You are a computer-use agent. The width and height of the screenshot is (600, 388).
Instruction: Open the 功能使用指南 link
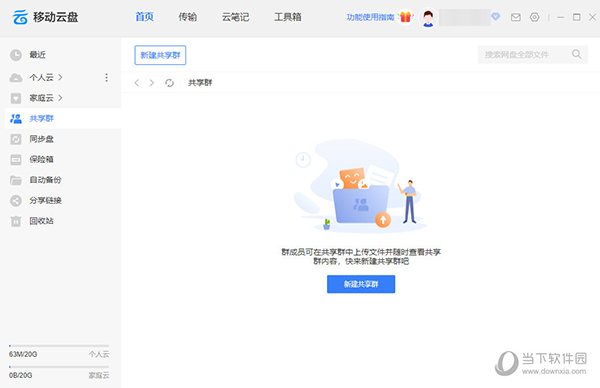[370, 17]
